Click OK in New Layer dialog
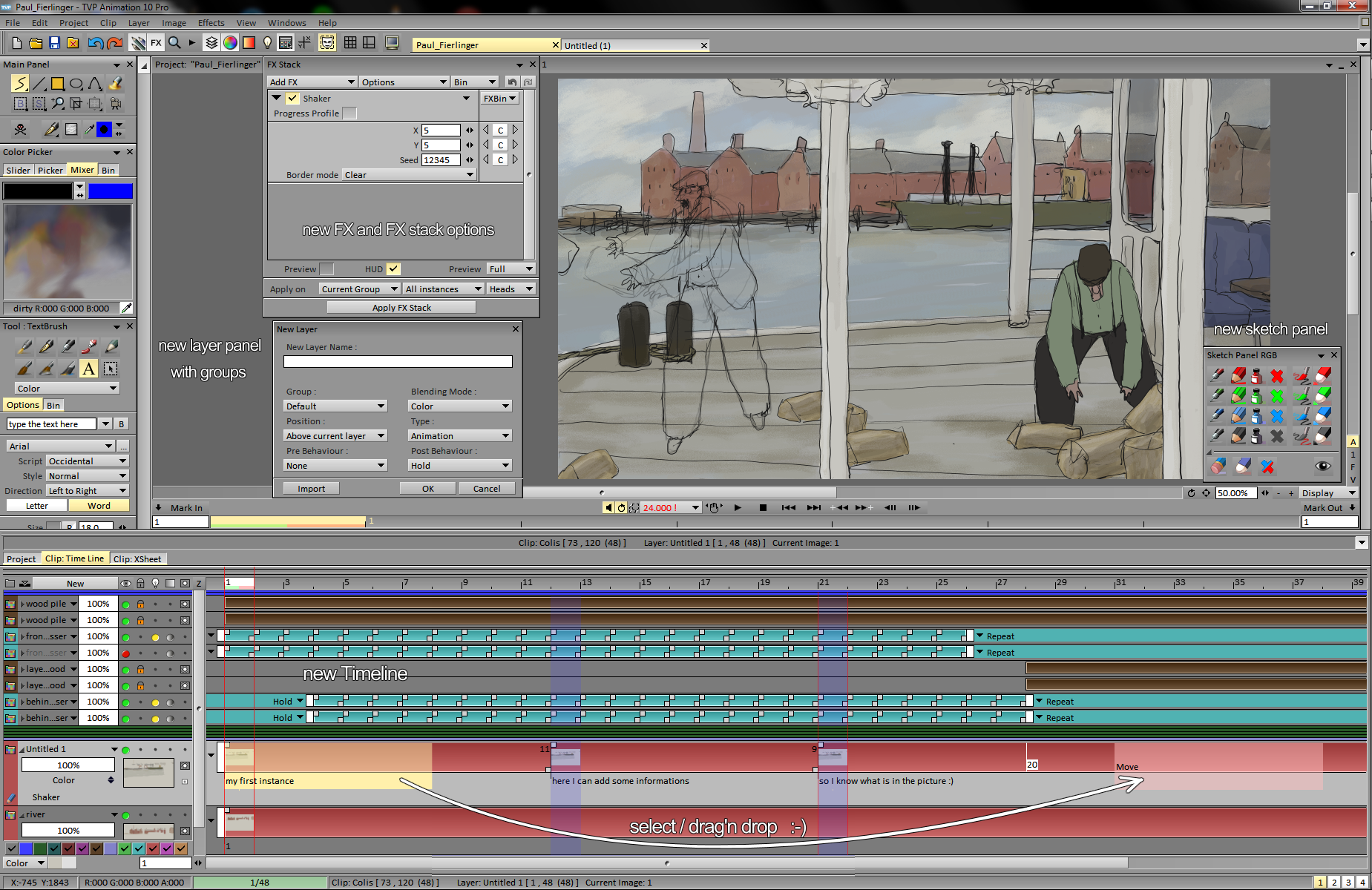1372x890 pixels. (428, 489)
